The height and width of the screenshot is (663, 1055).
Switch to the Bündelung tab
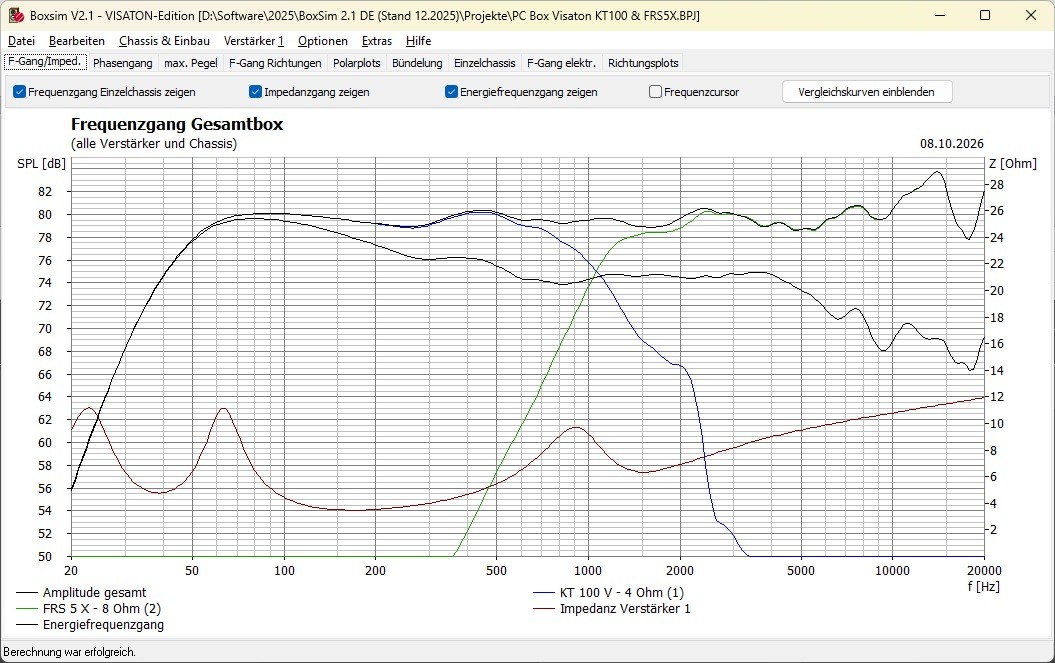tap(417, 63)
